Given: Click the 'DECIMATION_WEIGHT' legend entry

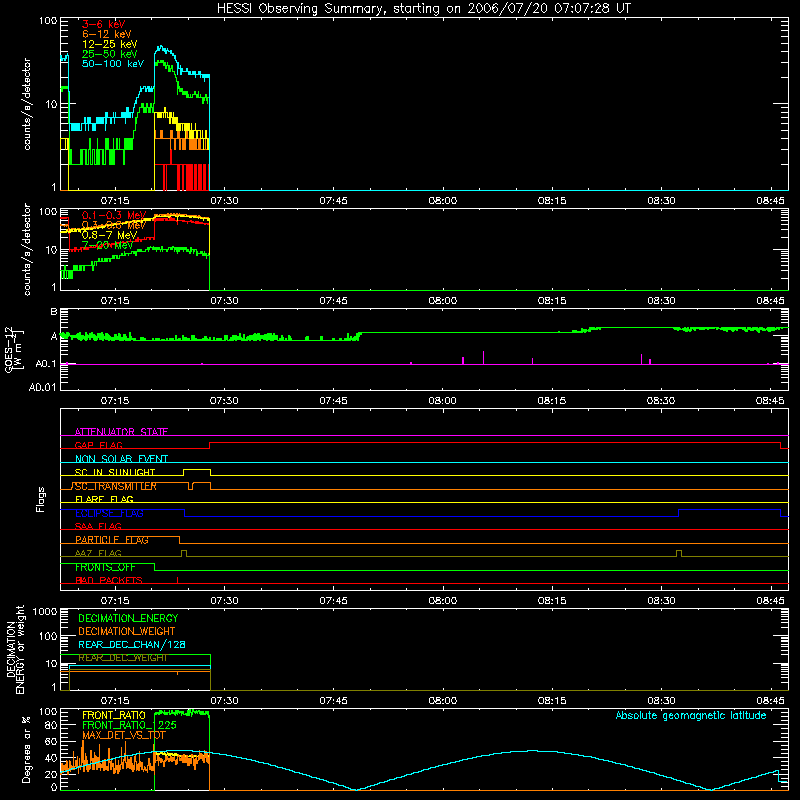Looking at the screenshot, I should pos(127,632).
